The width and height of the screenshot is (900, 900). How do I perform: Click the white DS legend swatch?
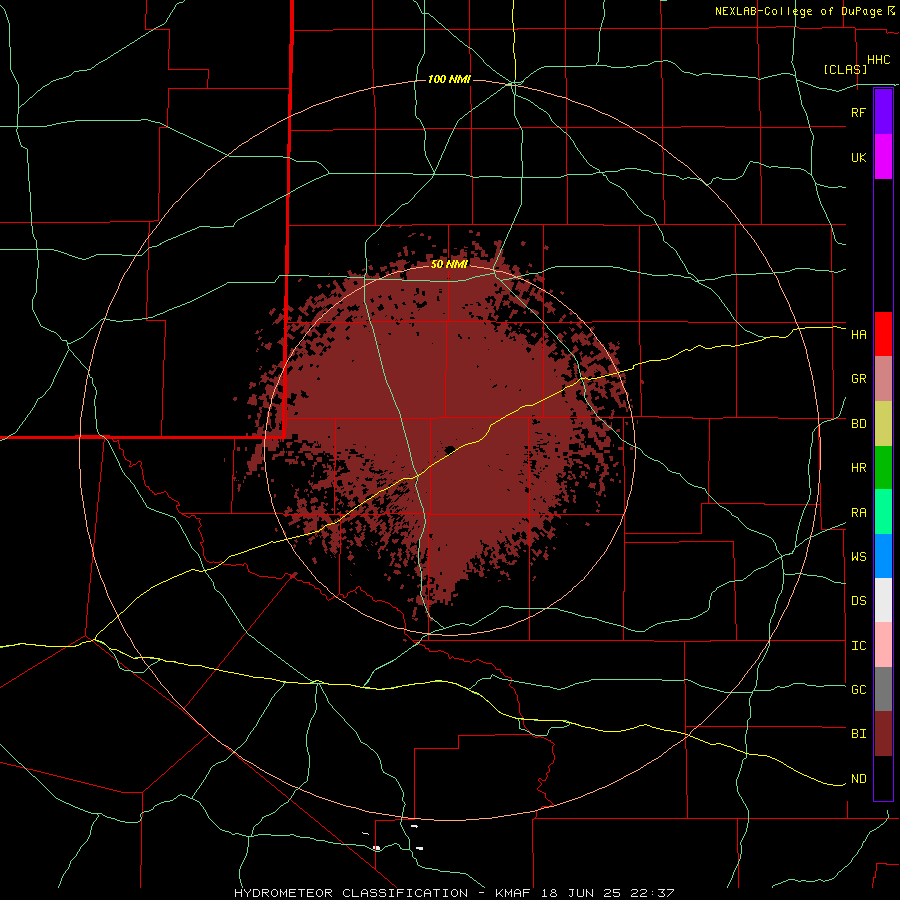point(883,600)
